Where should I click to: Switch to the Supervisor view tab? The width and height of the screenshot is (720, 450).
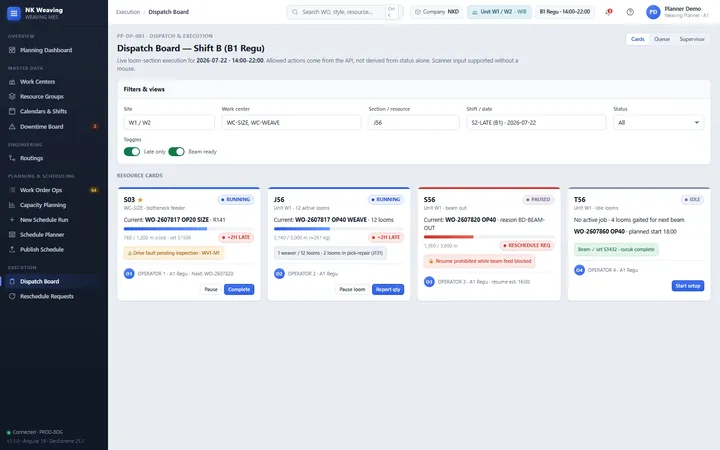692,39
